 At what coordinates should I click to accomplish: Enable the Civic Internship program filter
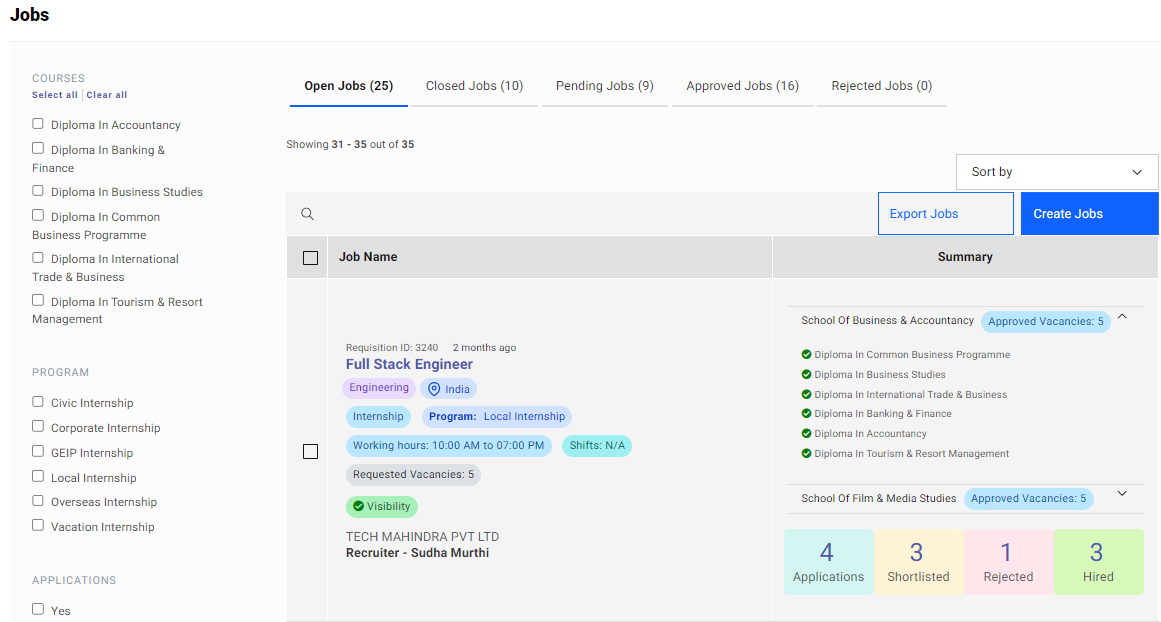[37, 402]
